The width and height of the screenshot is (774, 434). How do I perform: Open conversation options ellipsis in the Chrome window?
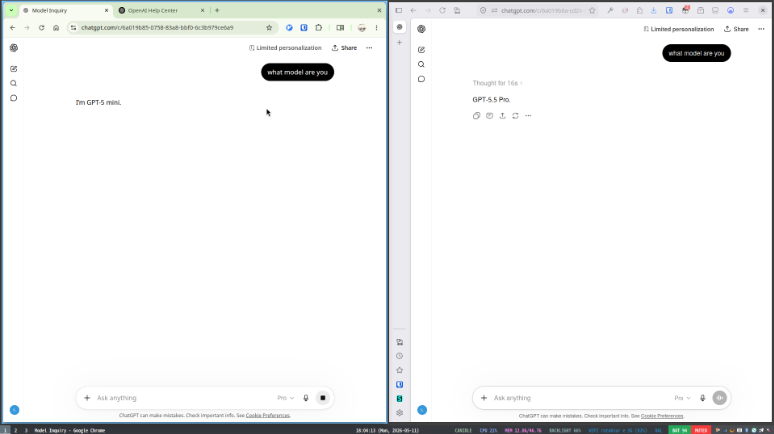tap(369, 48)
